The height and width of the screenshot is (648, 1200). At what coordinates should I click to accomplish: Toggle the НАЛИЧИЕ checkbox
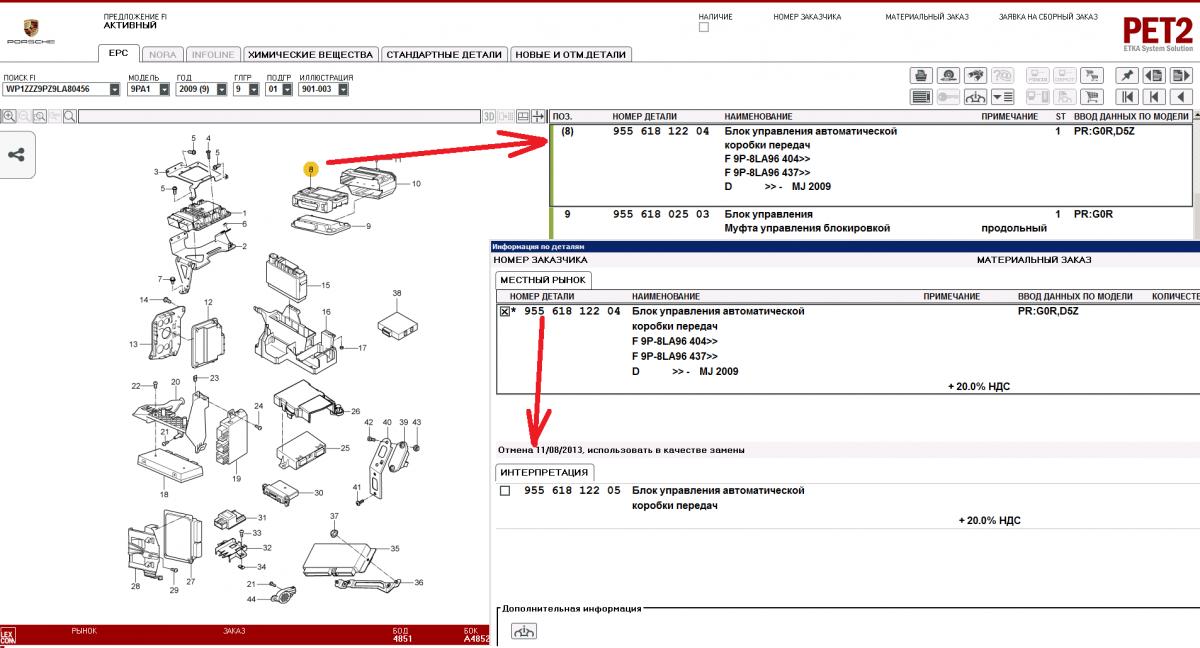(x=704, y=28)
